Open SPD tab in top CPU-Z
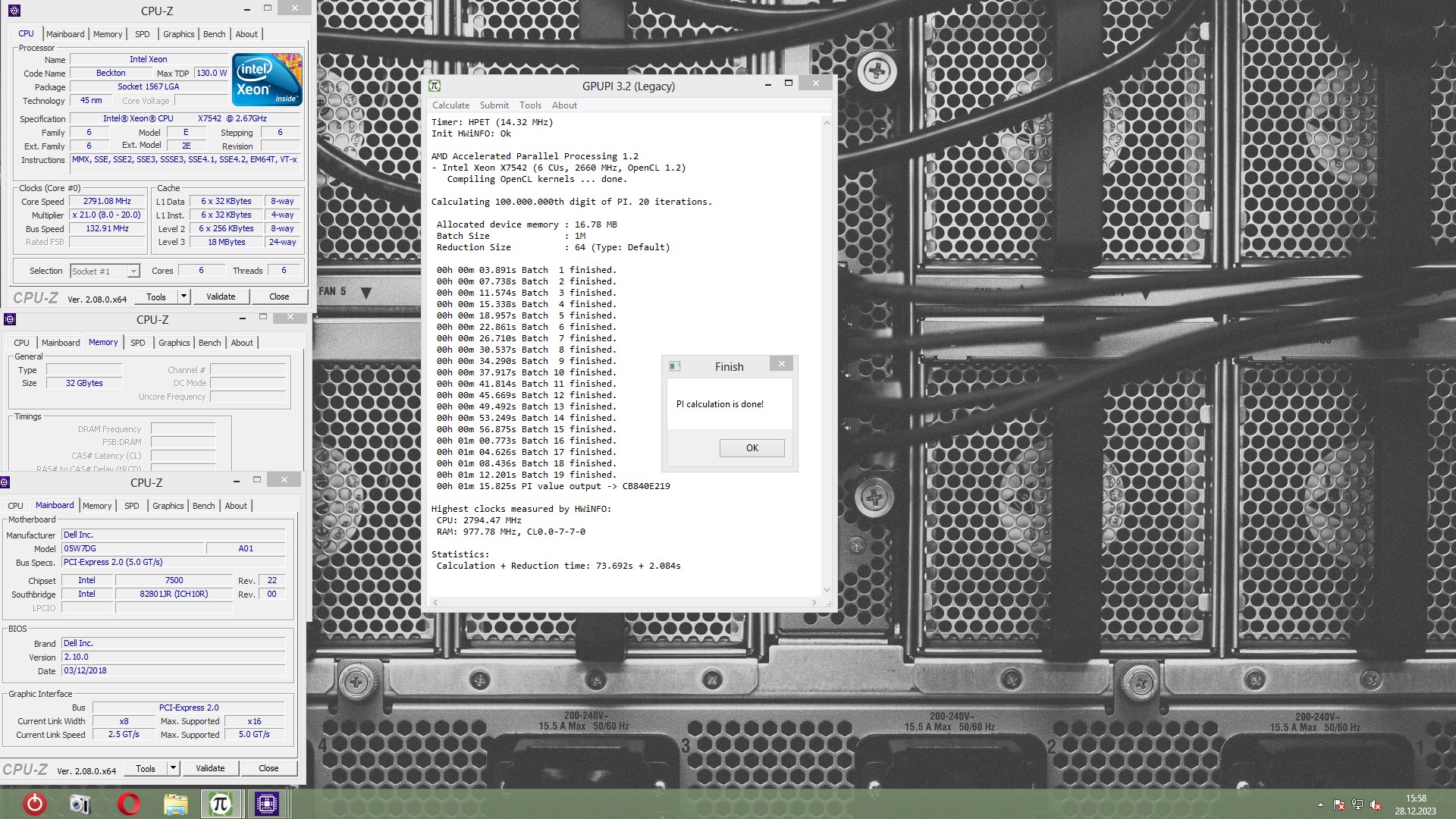Viewport: 1456px width, 819px height. (x=143, y=34)
